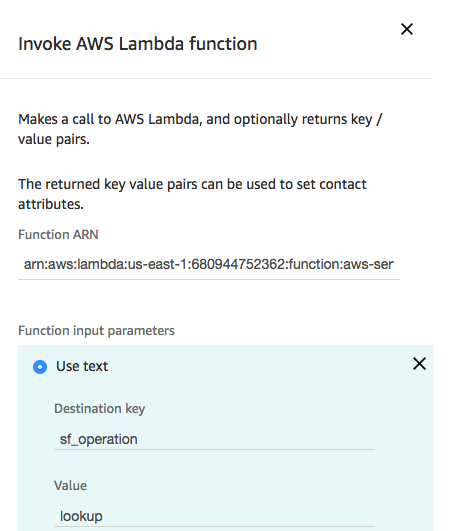The image size is (453, 531).
Task: Click the Use text option label
Action: [x=82, y=366]
